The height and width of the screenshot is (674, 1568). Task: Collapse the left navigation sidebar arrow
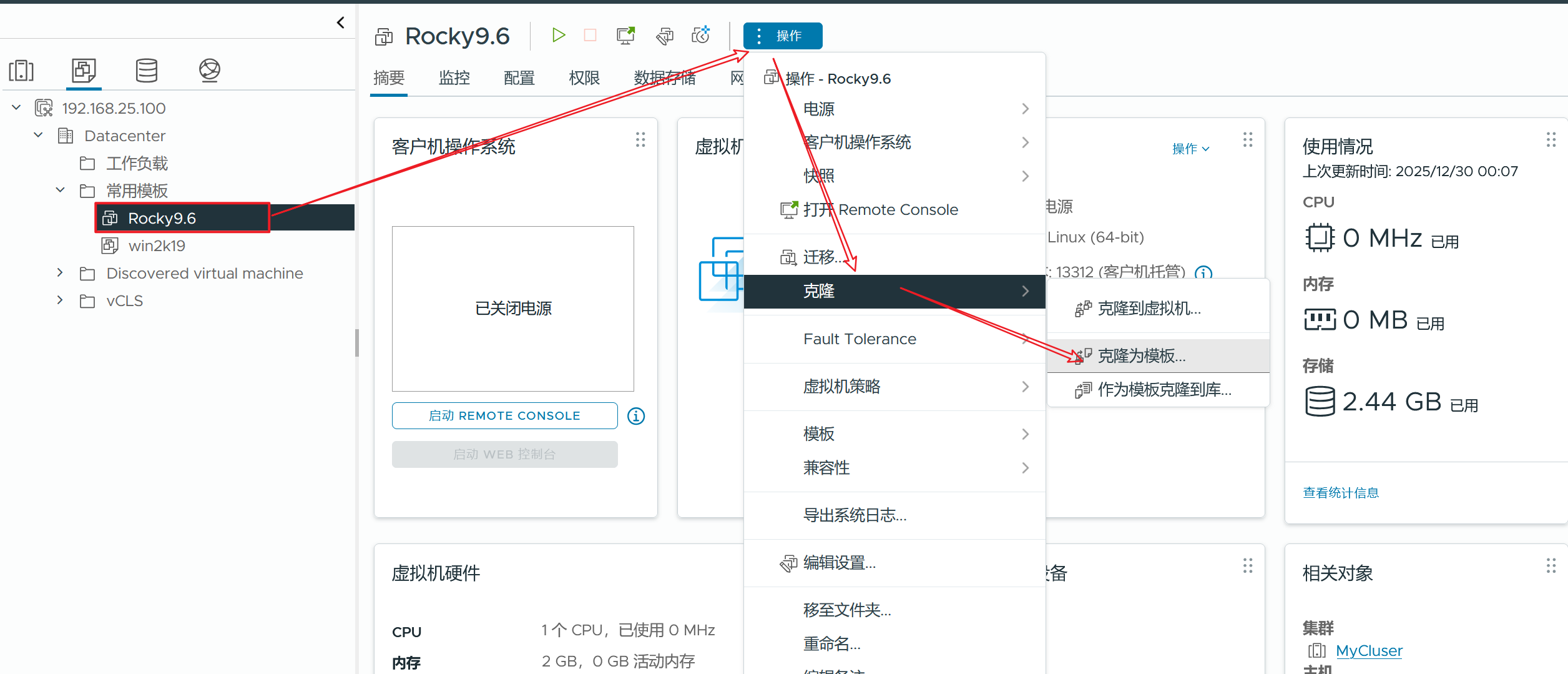(340, 22)
